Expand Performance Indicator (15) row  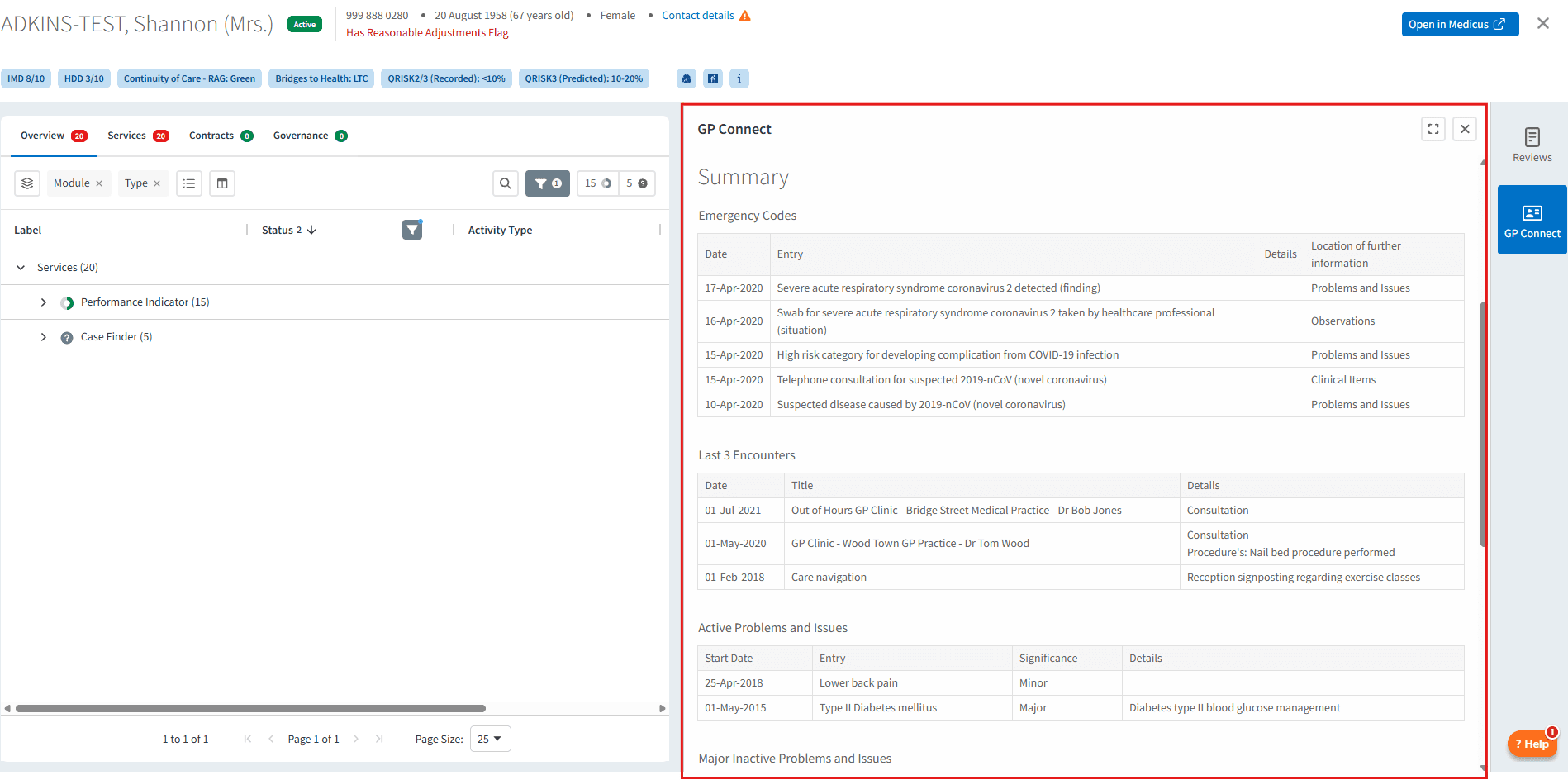click(44, 302)
